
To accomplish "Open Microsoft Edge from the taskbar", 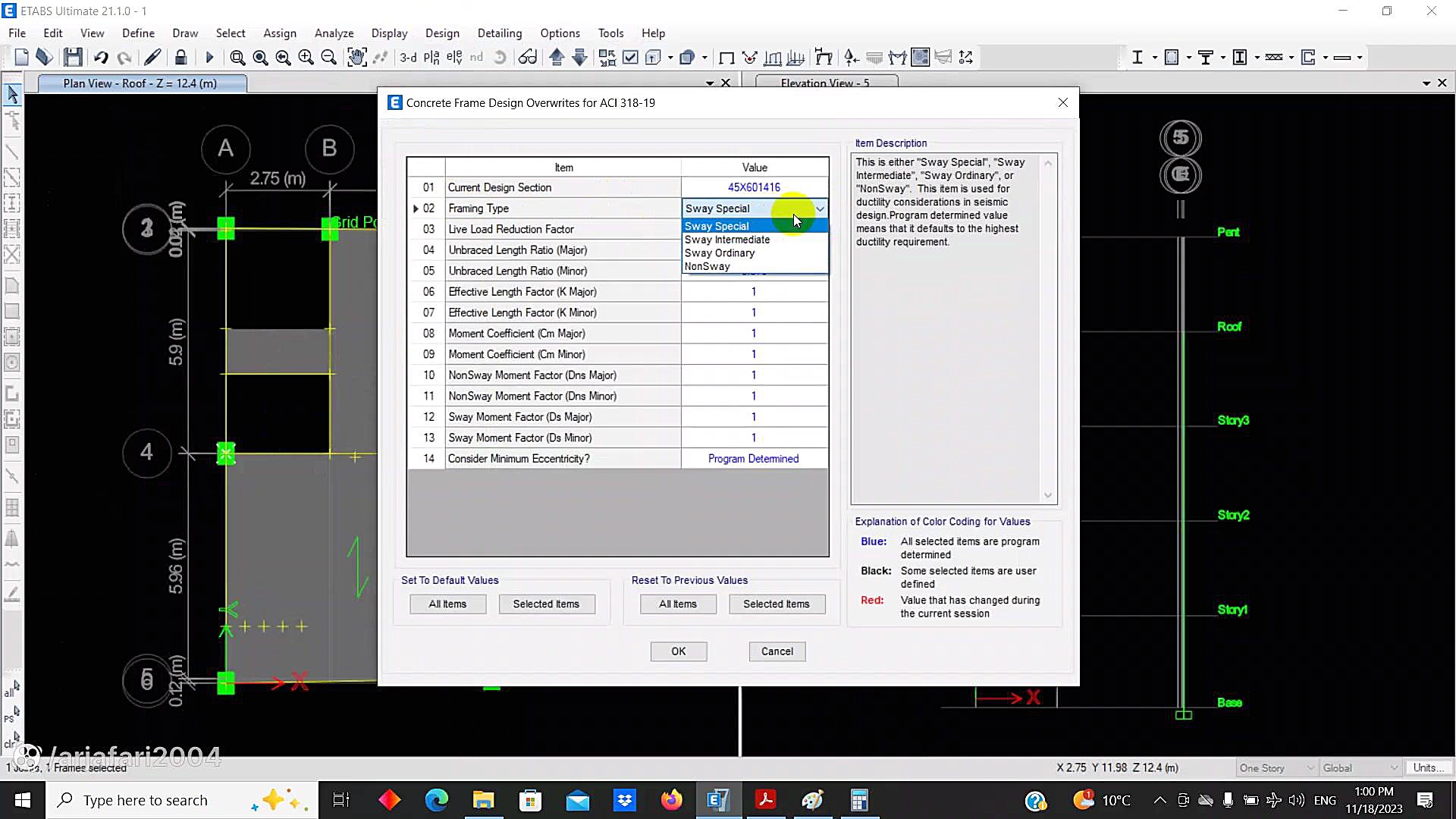I will tap(436, 800).
